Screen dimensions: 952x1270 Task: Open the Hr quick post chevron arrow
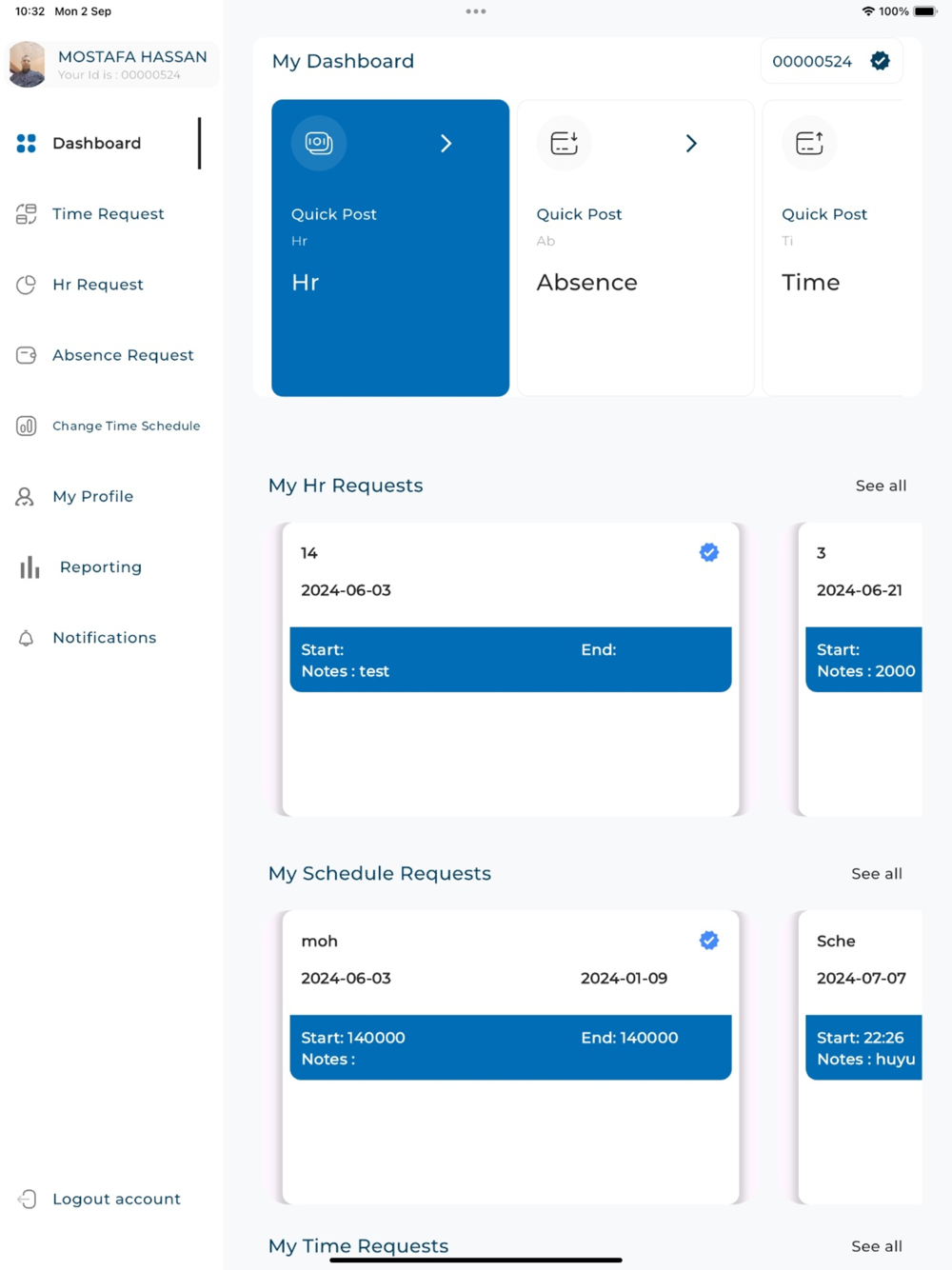(x=446, y=143)
